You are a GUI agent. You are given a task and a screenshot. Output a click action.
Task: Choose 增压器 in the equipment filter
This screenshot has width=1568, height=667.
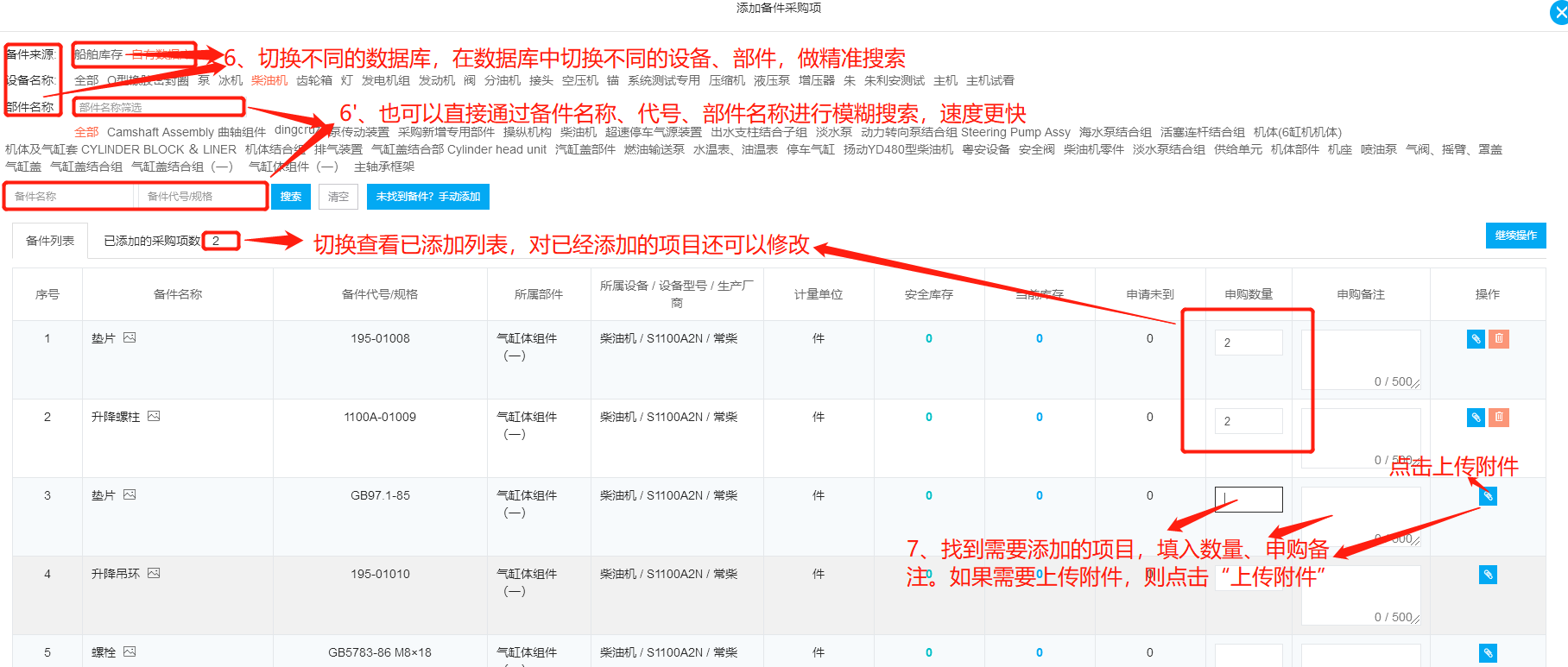click(x=817, y=80)
